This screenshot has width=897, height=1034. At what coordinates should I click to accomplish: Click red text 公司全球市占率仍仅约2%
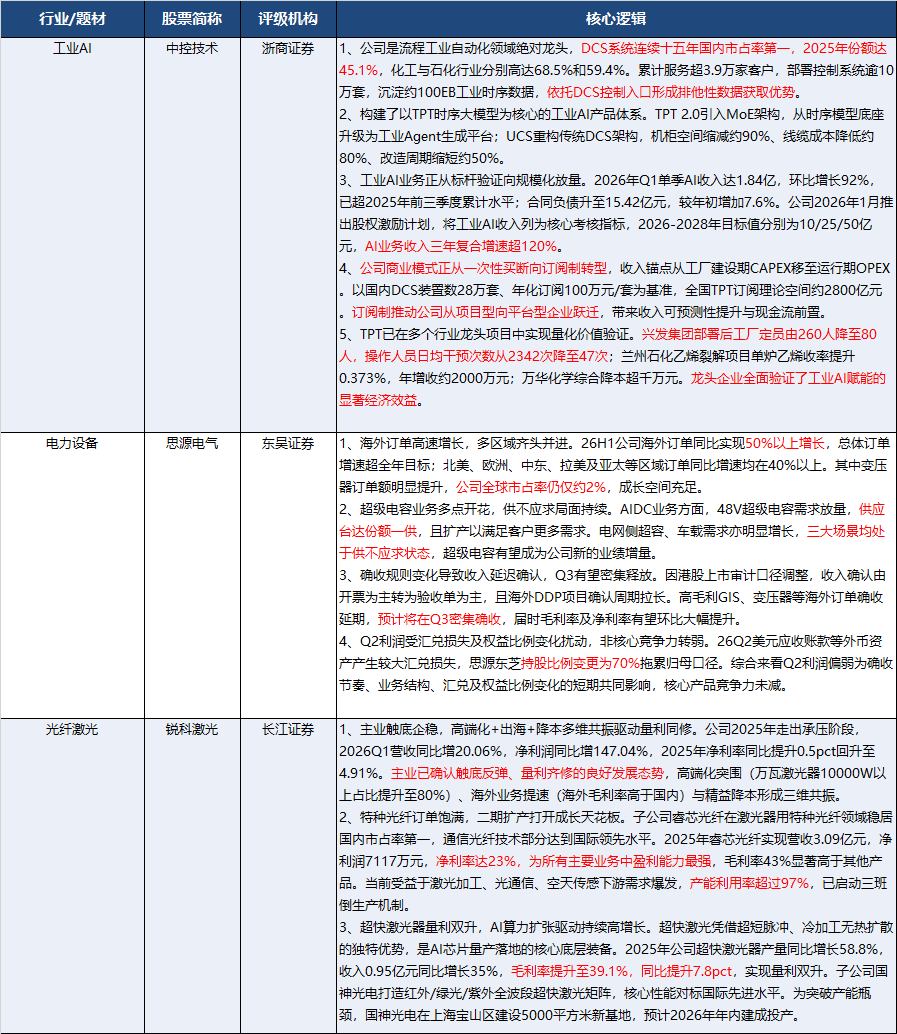(x=531, y=487)
